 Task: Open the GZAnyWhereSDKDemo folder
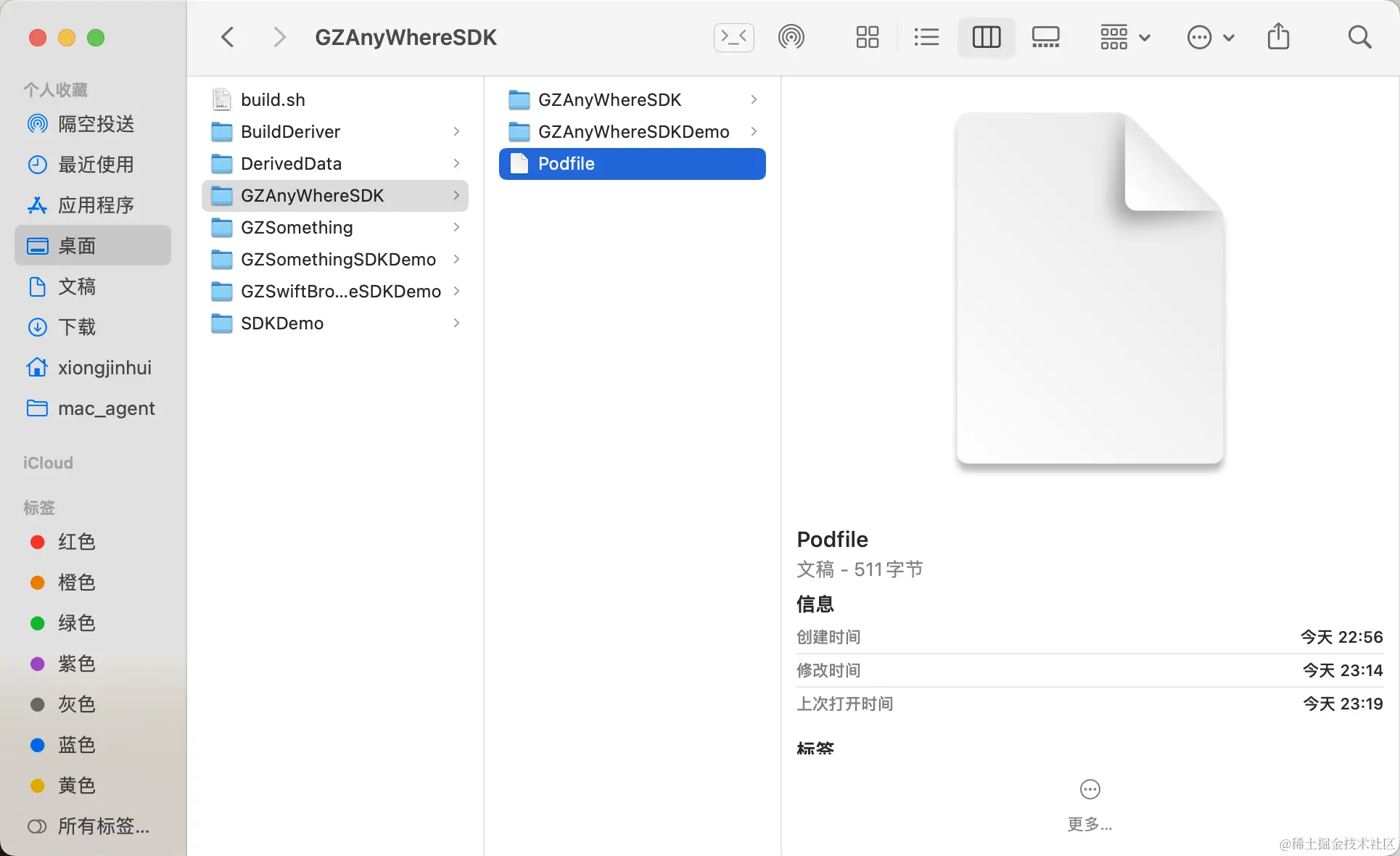click(x=633, y=131)
